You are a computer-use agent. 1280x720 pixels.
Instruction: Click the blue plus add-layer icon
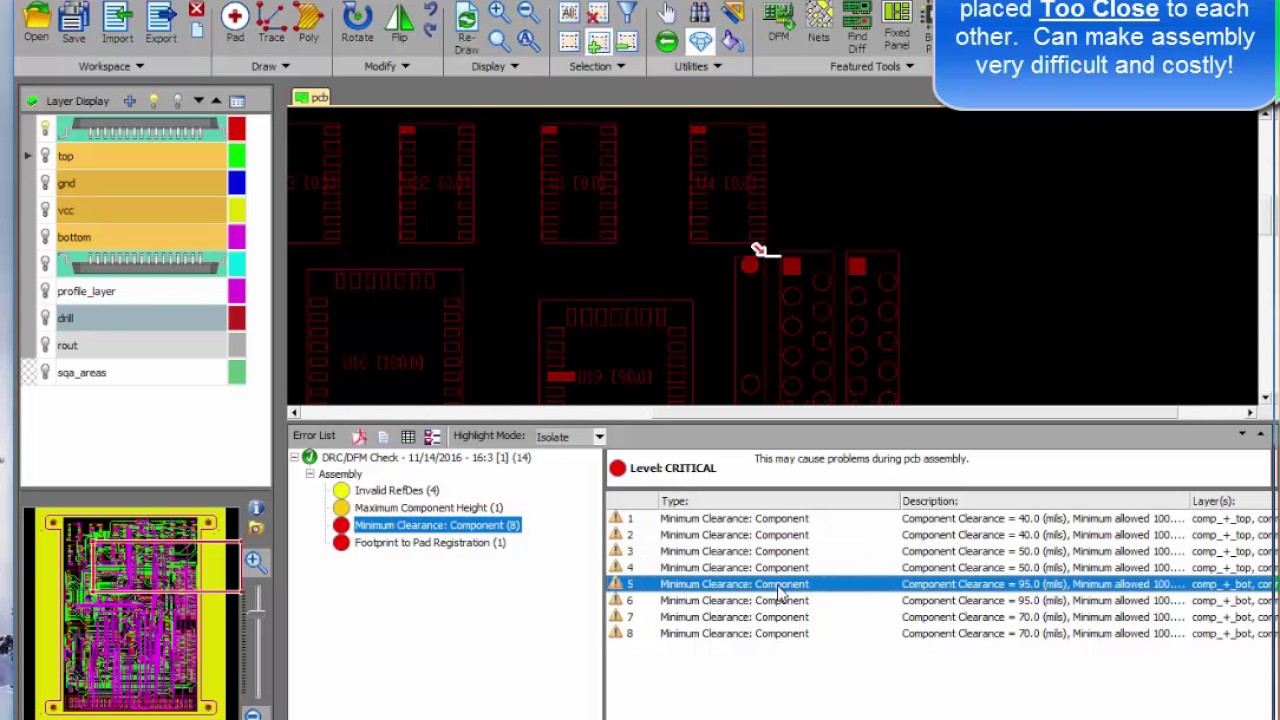tap(129, 101)
